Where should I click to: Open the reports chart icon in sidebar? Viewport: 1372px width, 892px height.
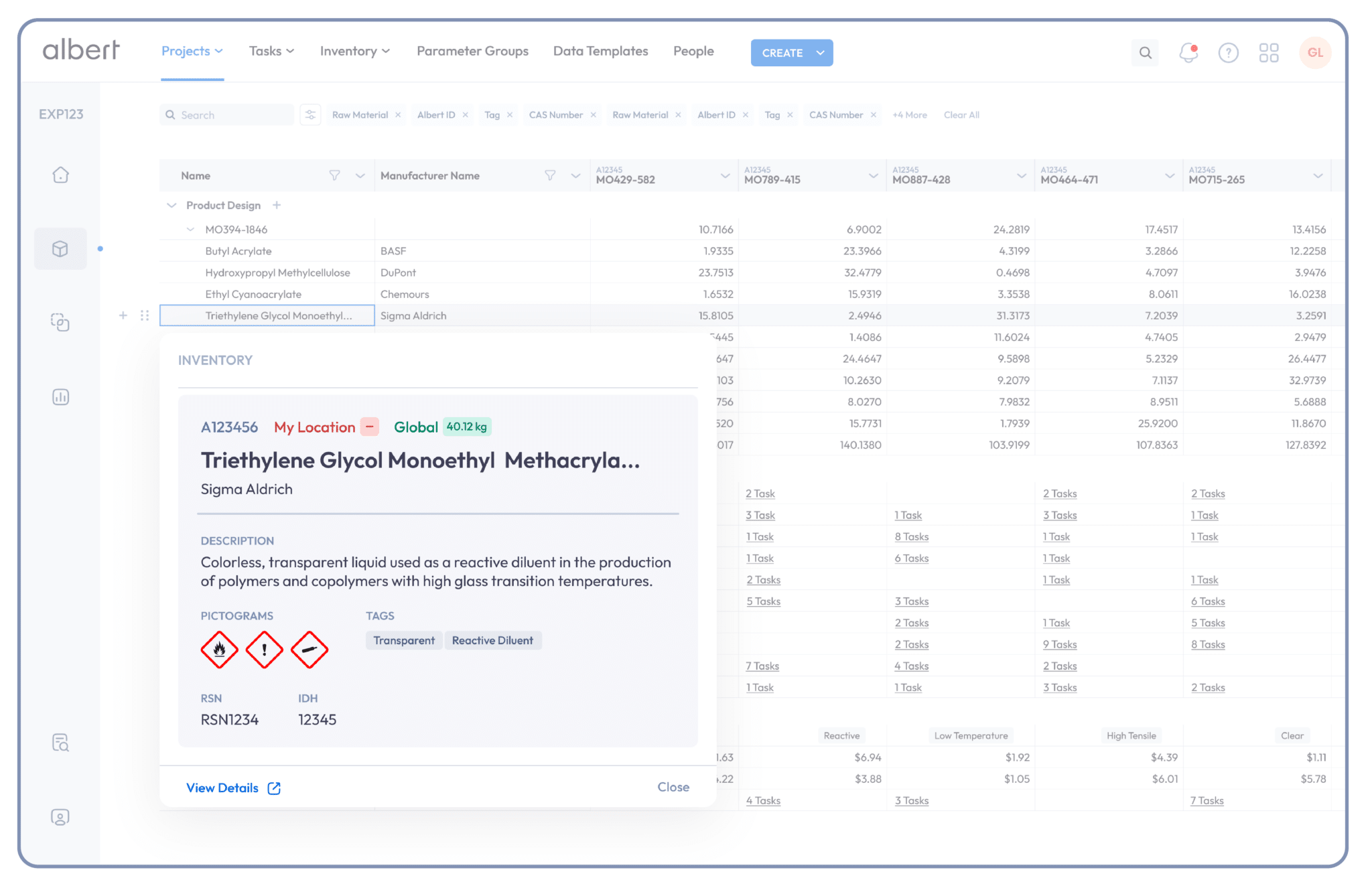pyautogui.click(x=60, y=396)
